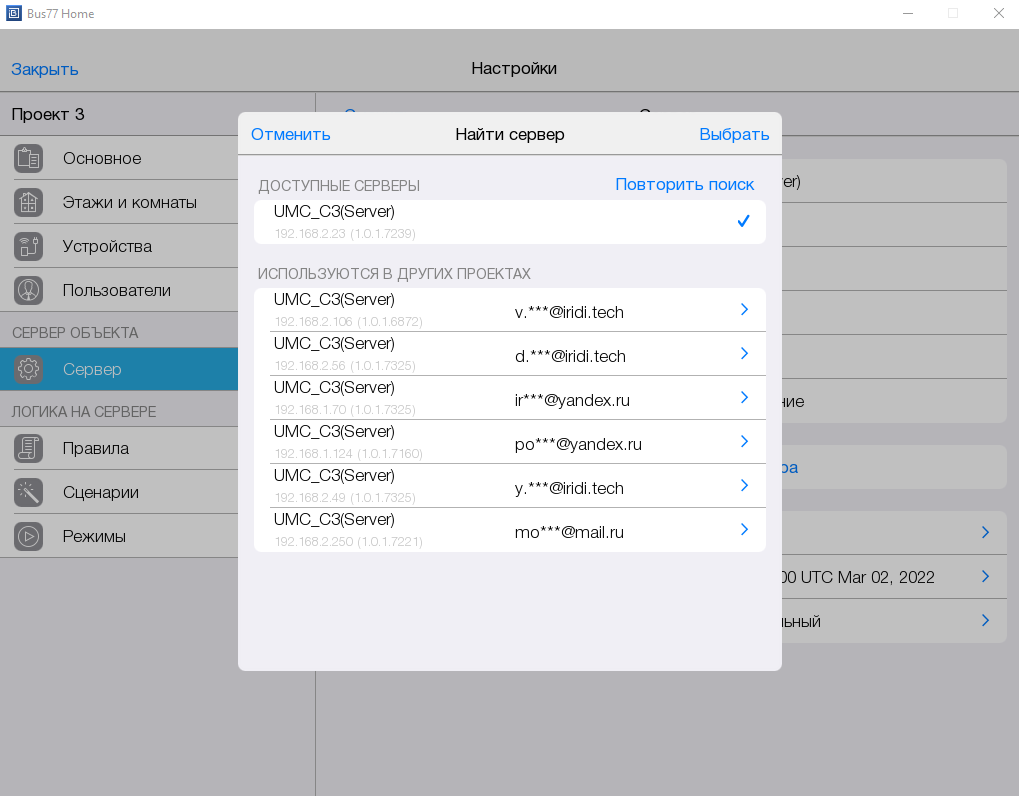1019x796 pixels.
Task: Click the Устройства devices icon
Action: [x=29, y=246]
